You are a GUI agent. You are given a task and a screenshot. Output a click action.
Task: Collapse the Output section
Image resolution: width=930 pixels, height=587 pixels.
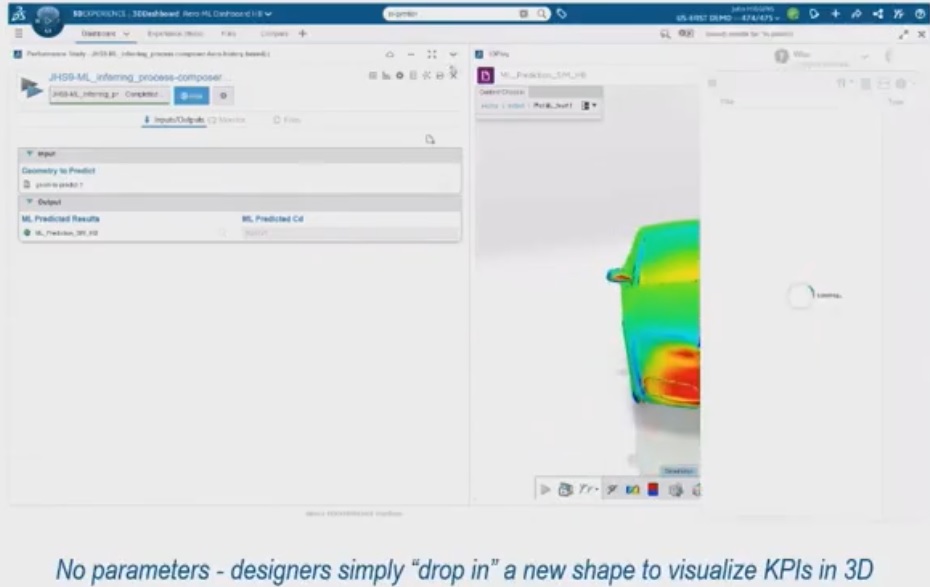[30, 202]
